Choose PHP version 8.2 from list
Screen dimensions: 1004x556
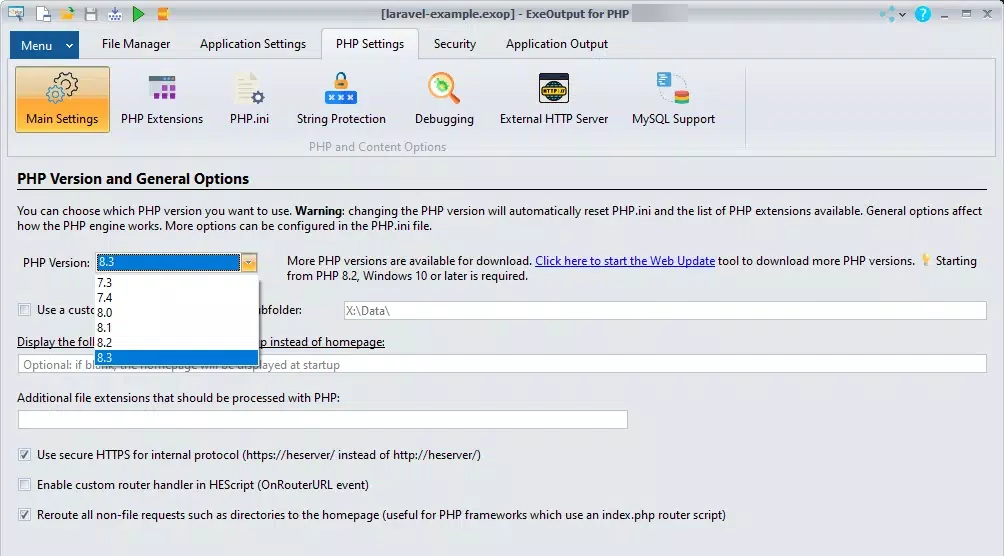[x=177, y=342]
